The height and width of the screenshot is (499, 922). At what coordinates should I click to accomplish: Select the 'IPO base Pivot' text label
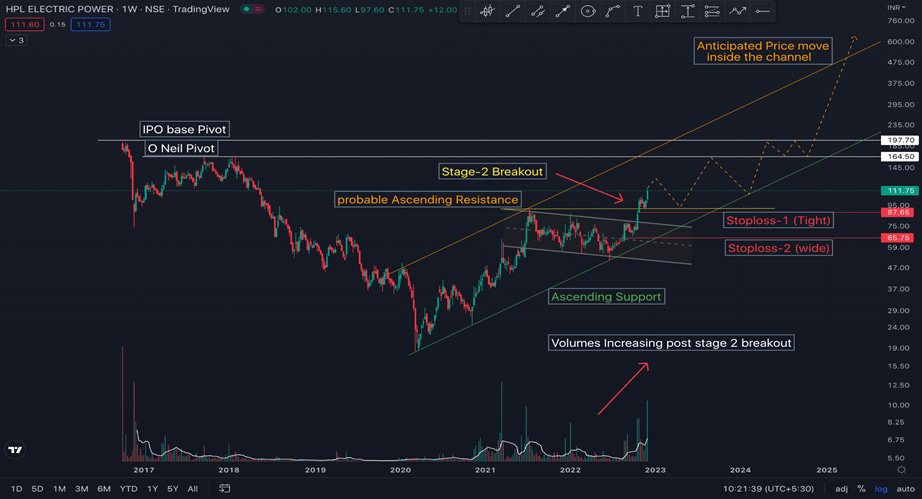coord(184,129)
